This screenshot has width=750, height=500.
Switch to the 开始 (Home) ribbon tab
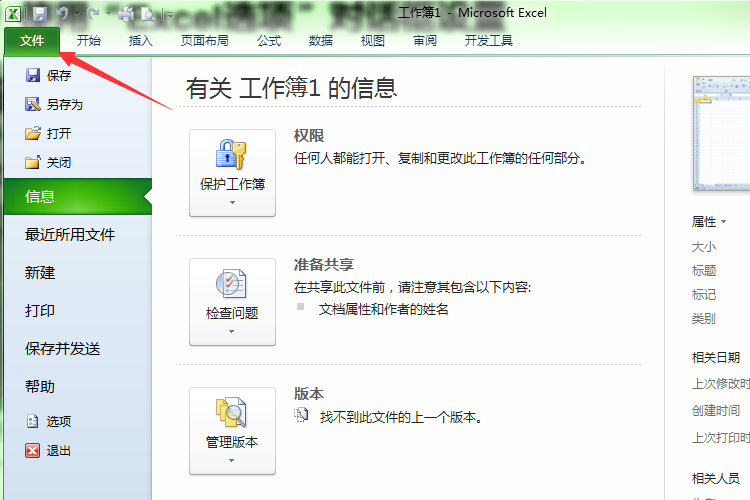[x=89, y=41]
